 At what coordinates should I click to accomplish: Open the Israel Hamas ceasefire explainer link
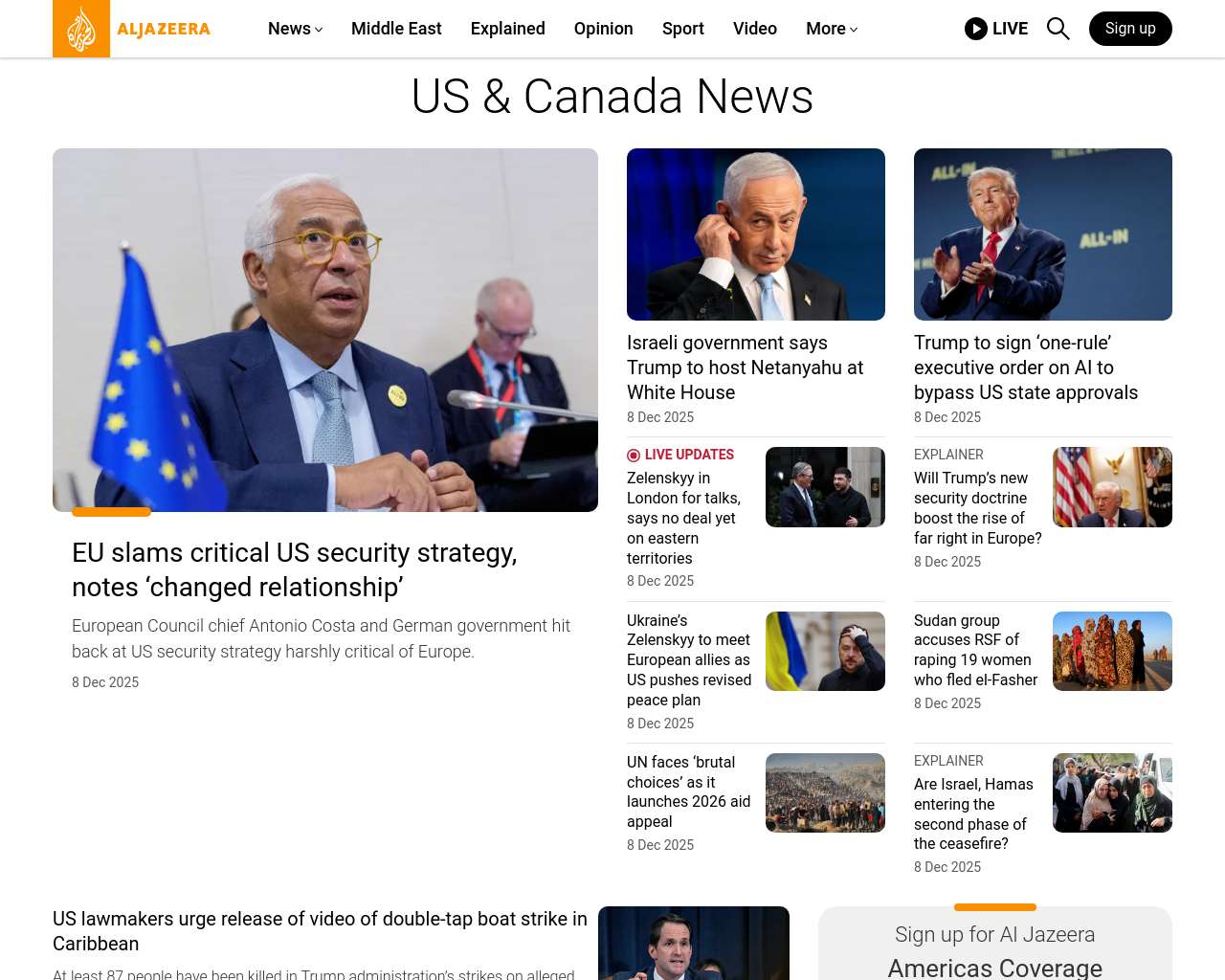[973, 813]
